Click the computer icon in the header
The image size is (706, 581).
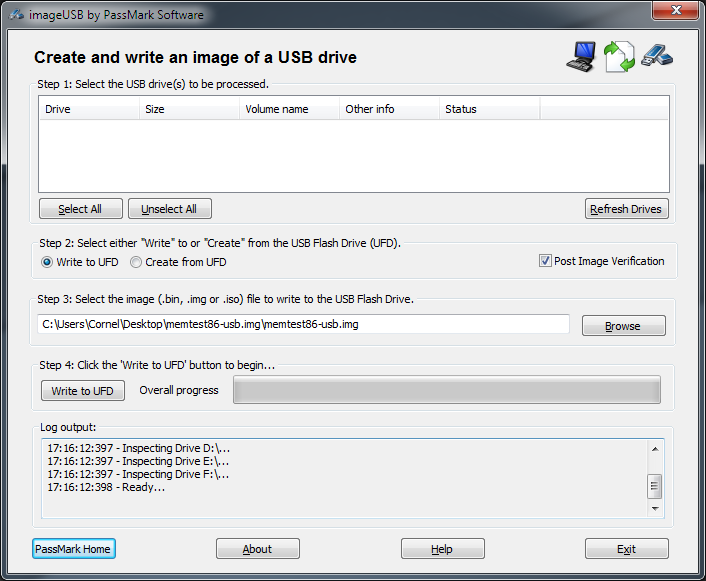(x=581, y=57)
